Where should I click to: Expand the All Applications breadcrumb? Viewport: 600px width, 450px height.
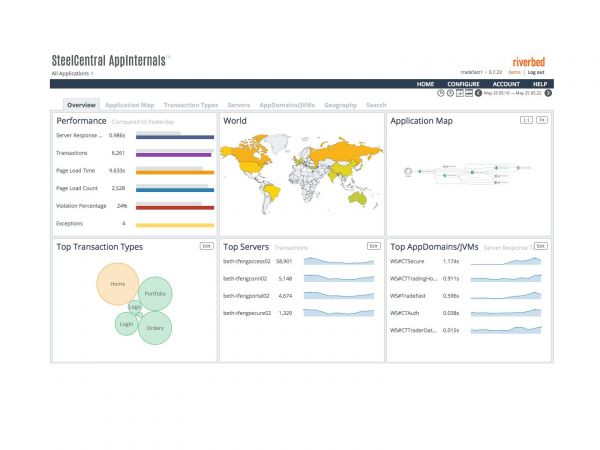coord(73,73)
